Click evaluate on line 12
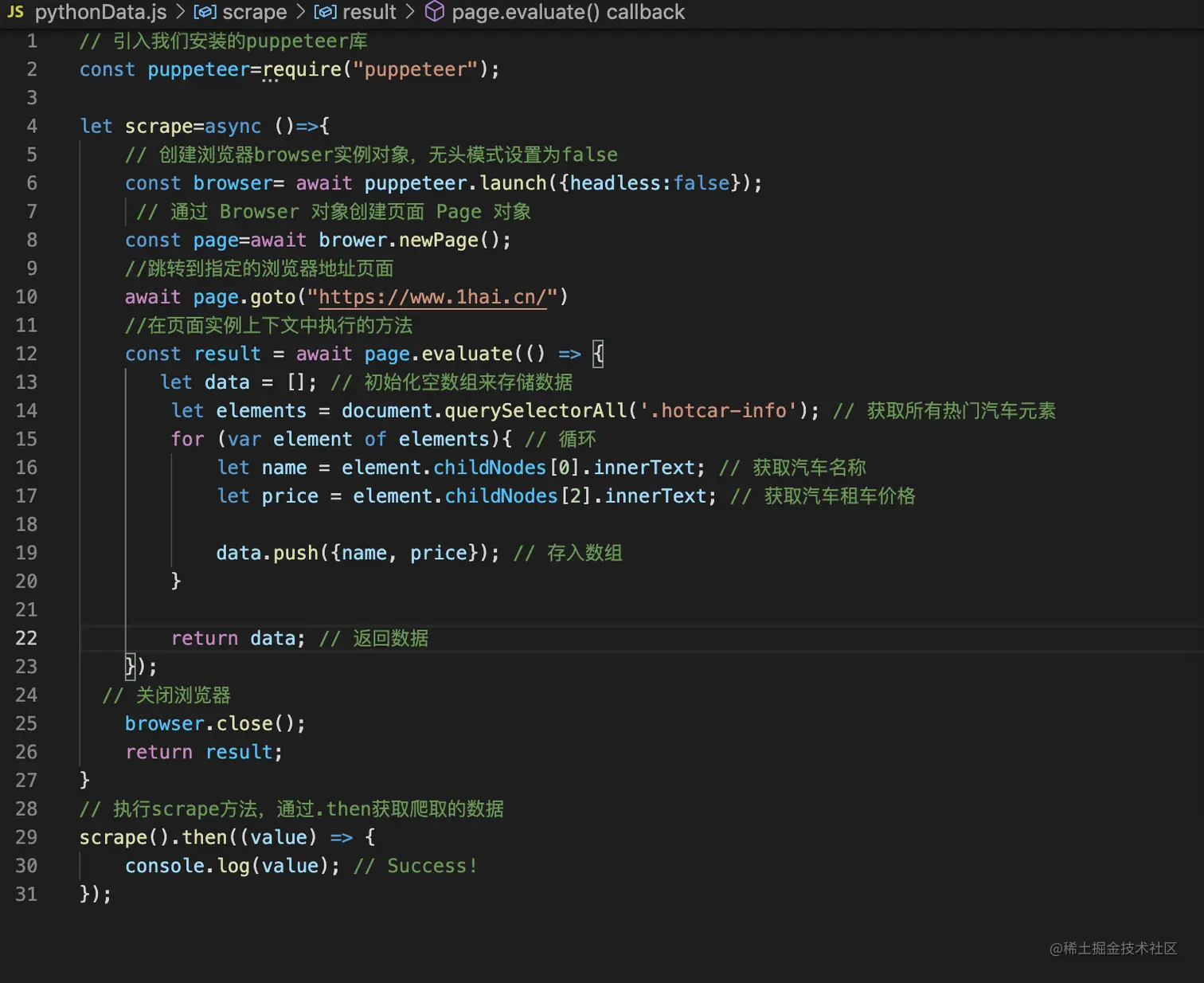1204x983 pixels. pos(467,354)
